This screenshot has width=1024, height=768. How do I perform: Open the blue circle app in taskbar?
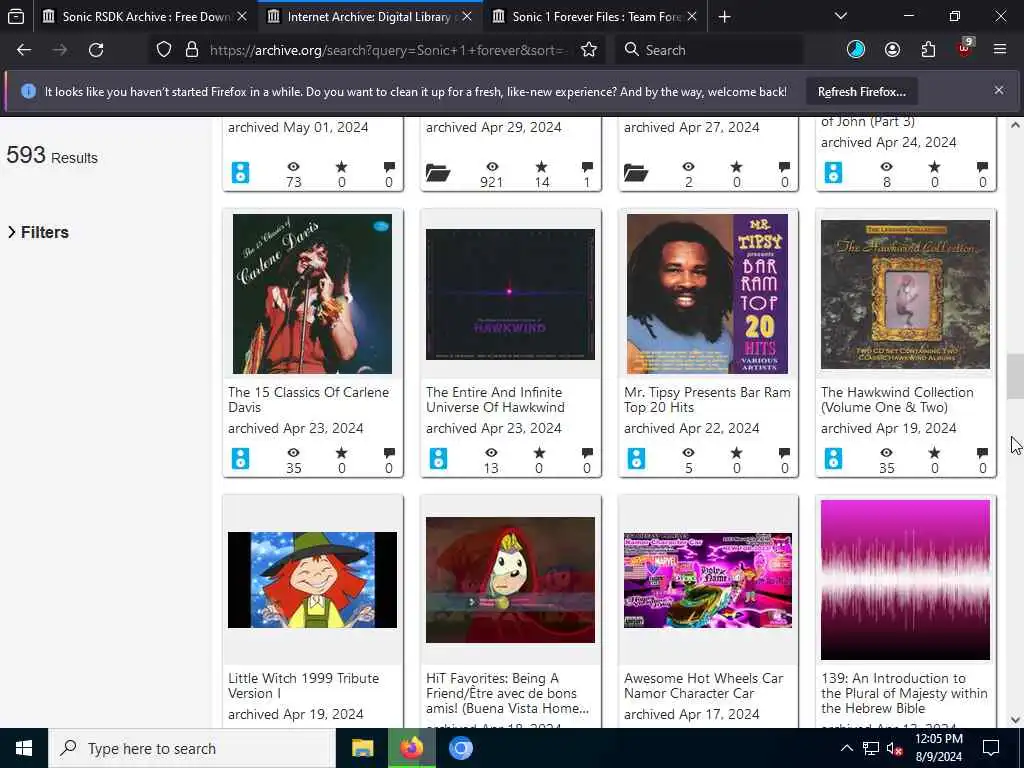click(x=460, y=748)
